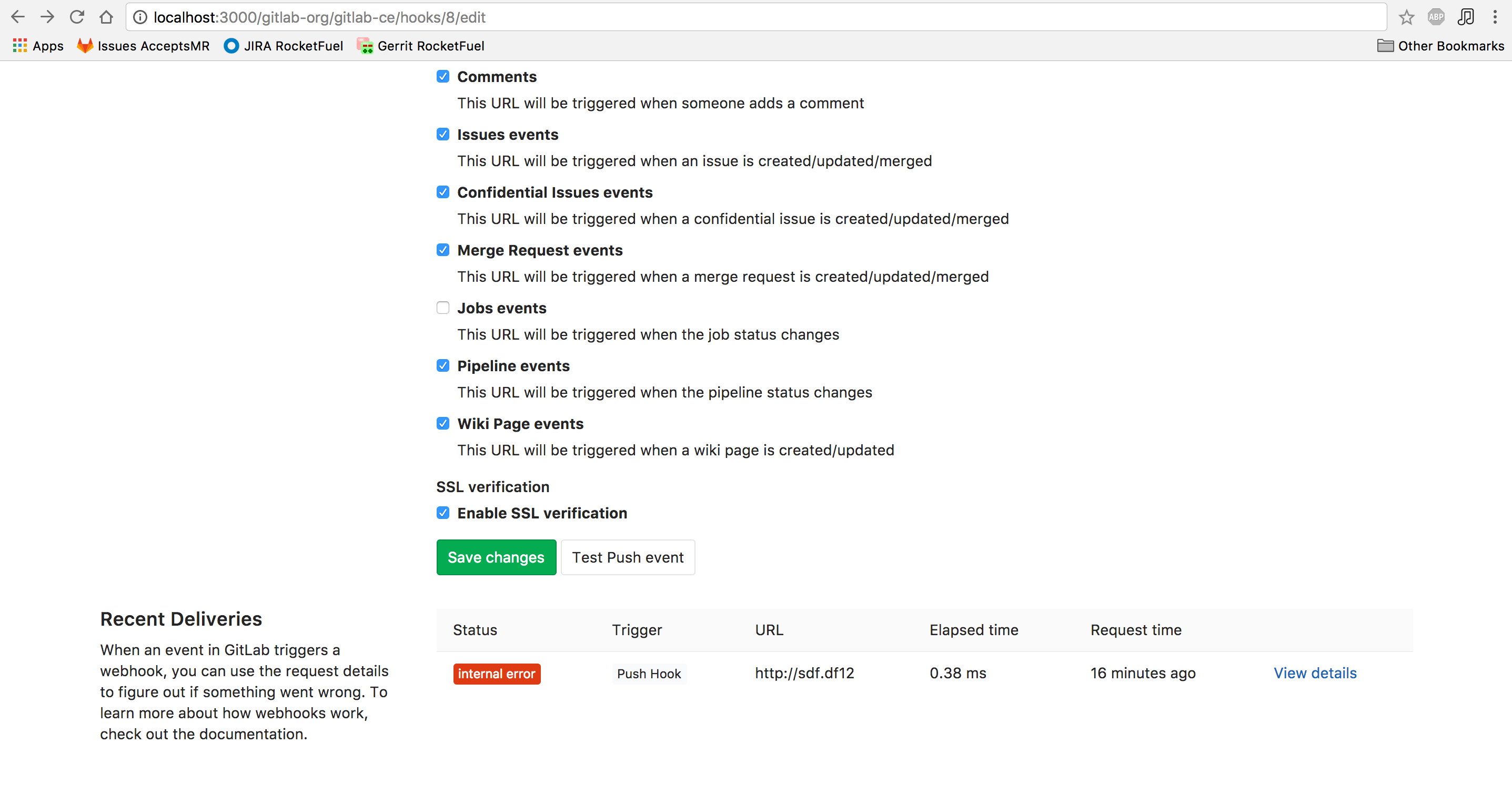The width and height of the screenshot is (1512, 795).
Task: Click the Test Push event button
Action: (628, 557)
